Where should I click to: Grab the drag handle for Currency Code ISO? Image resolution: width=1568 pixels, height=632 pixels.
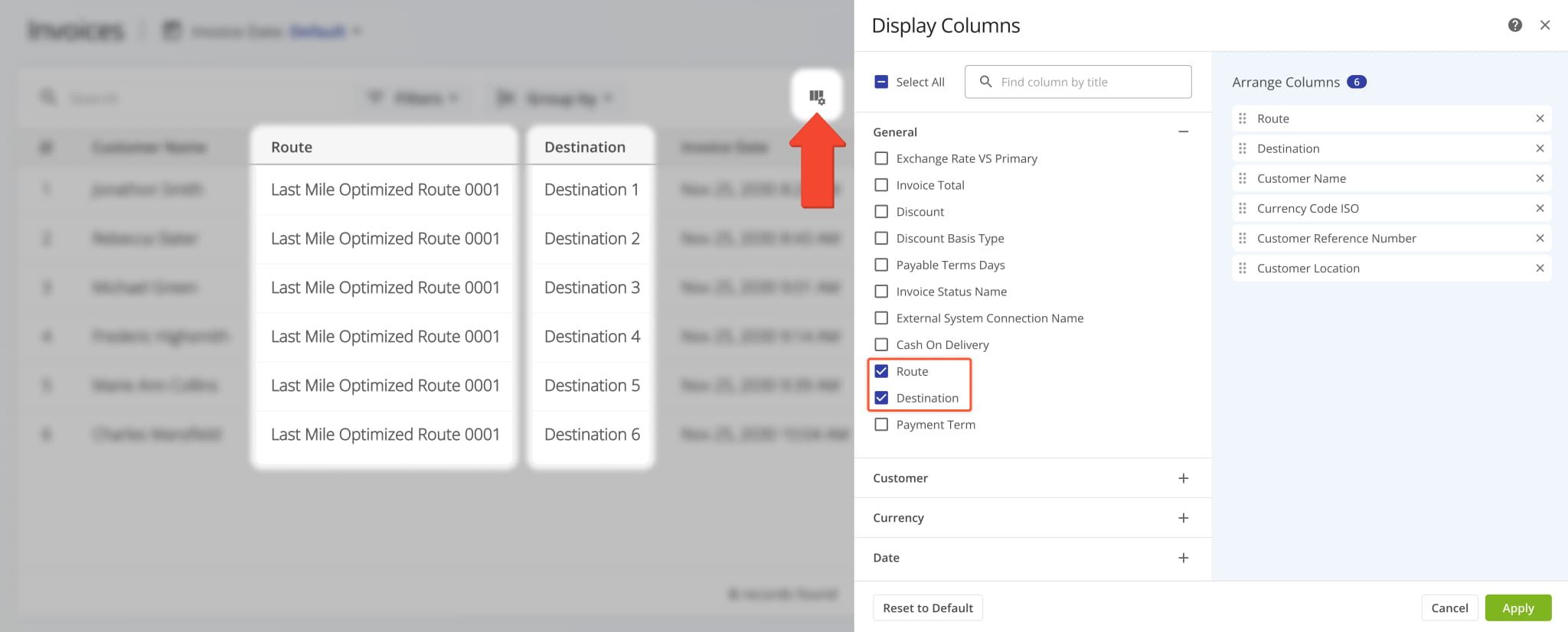click(1243, 208)
